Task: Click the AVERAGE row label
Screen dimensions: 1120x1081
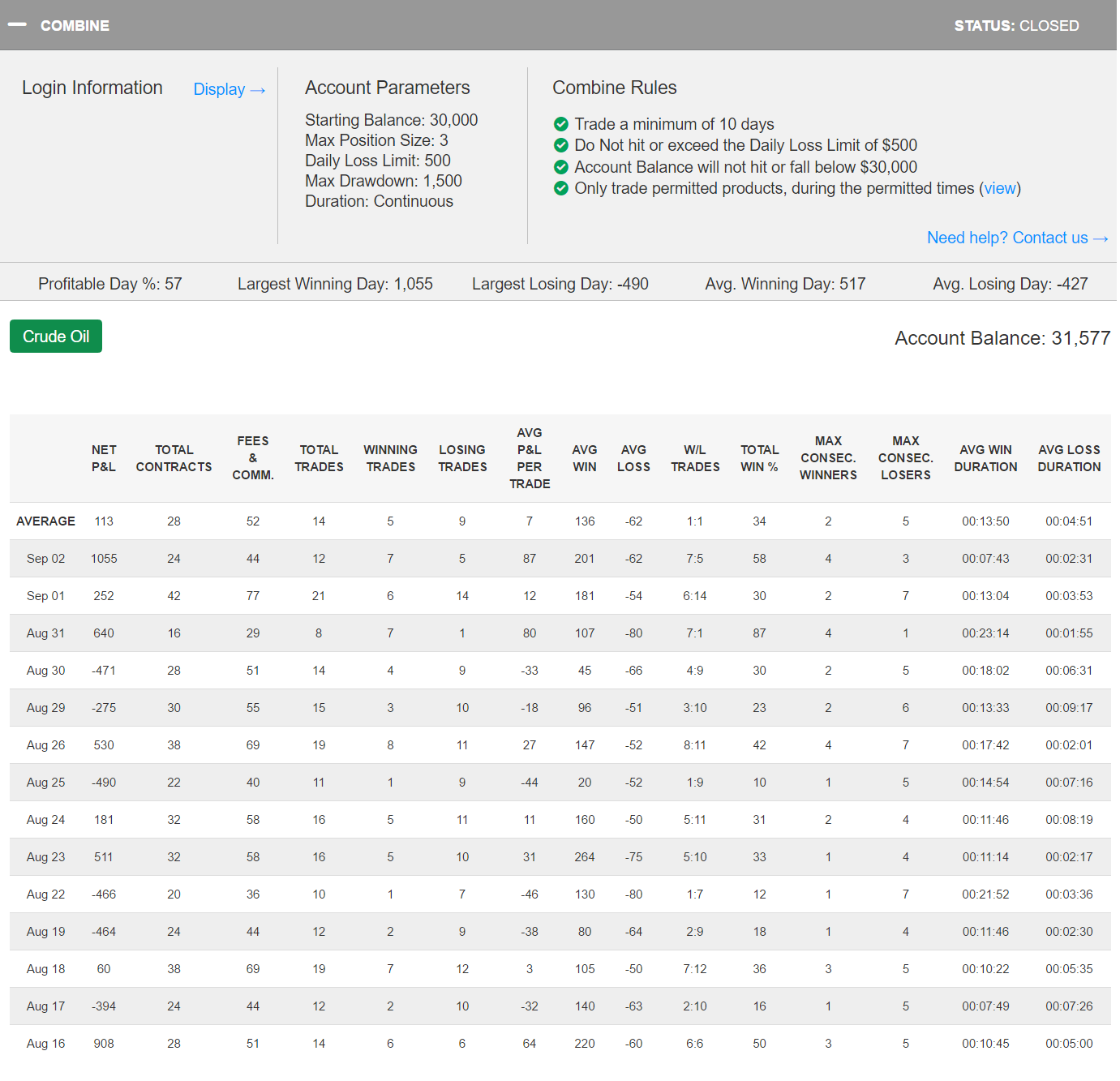Action: point(45,521)
